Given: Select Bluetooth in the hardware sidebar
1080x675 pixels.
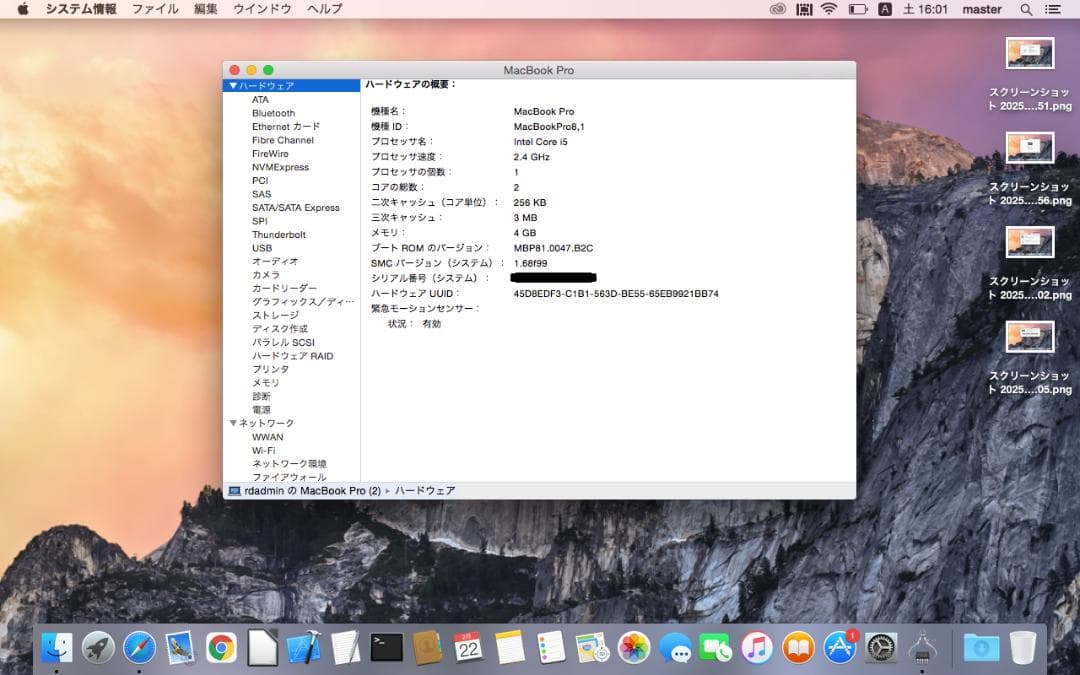Looking at the screenshot, I should (273, 113).
